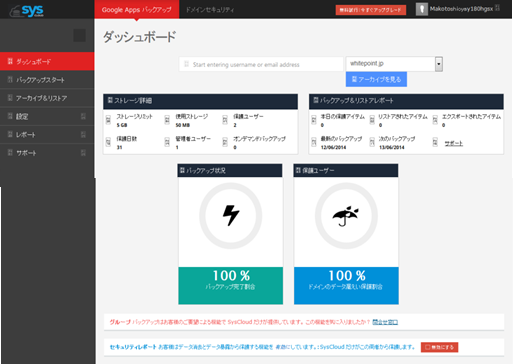Open アーカイブ&リストア in the sidebar
The width and height of the screenshot is (513, 364).
point(47,98)
